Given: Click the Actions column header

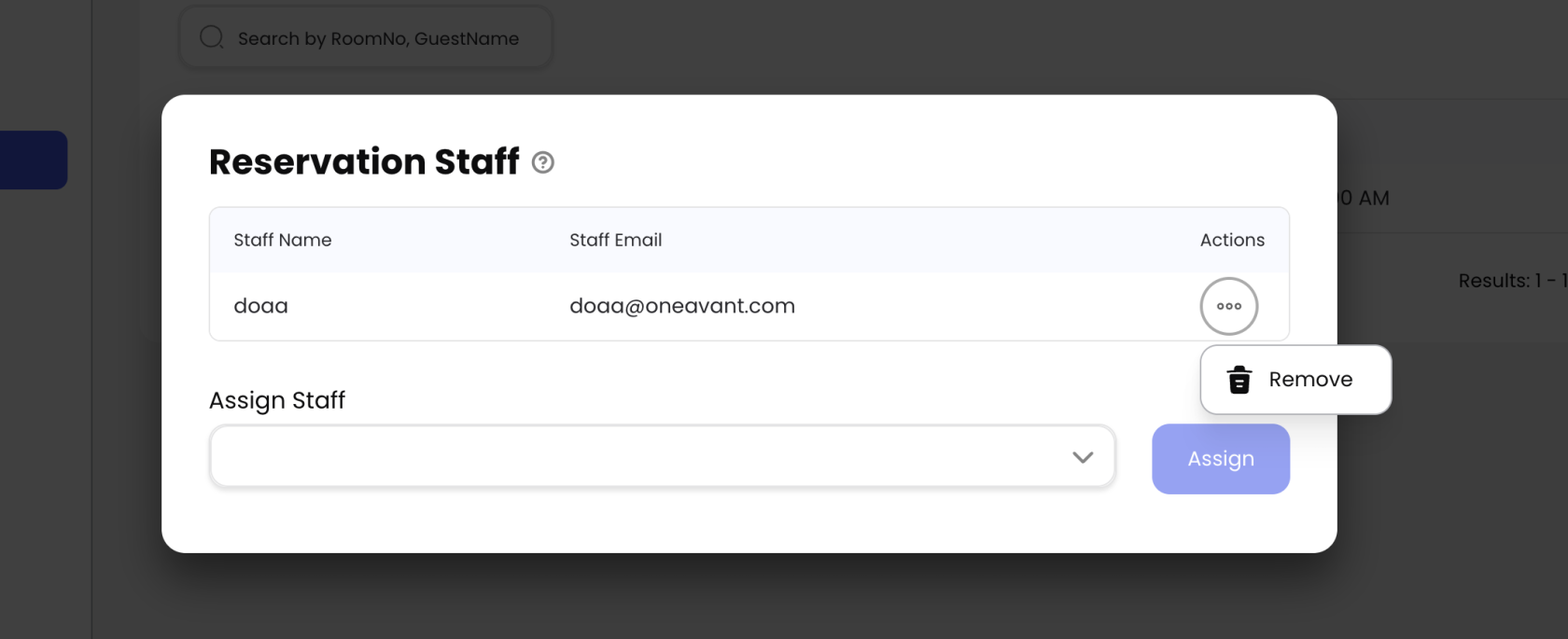Looking at the screenshot, I should (x=1231, y=240).
